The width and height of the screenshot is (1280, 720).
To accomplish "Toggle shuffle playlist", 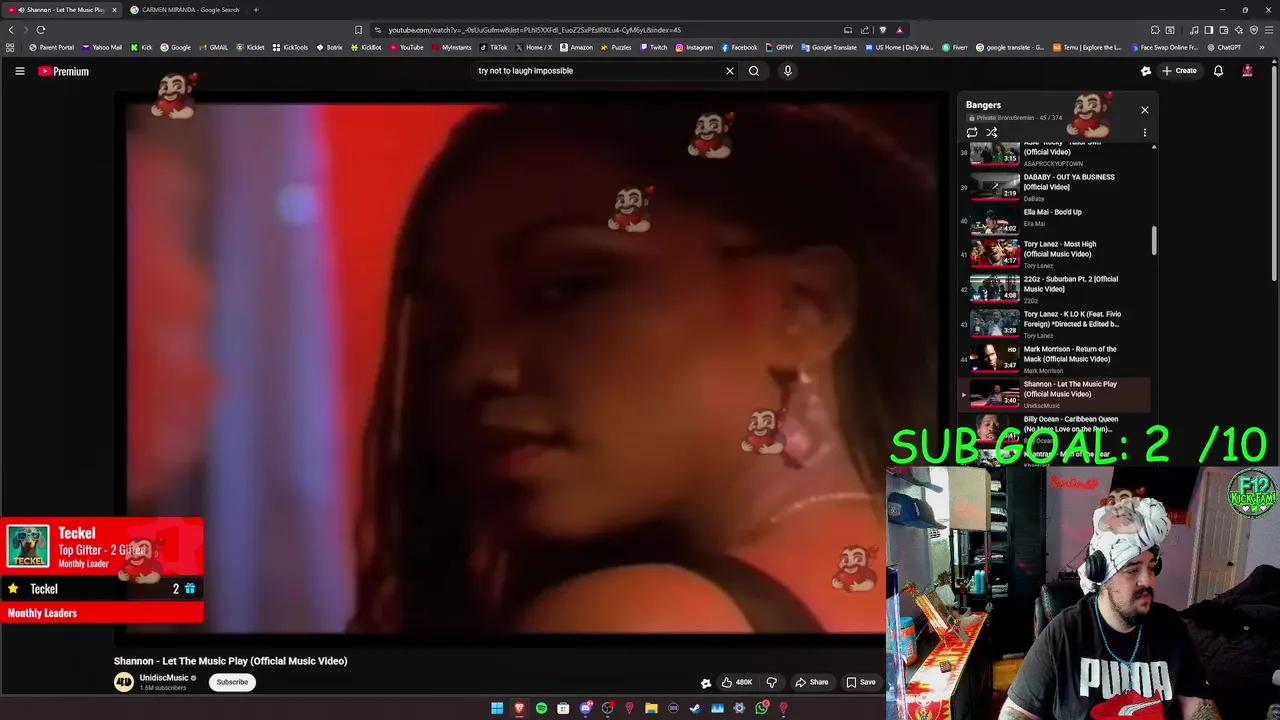I will (x=992, y=132).
